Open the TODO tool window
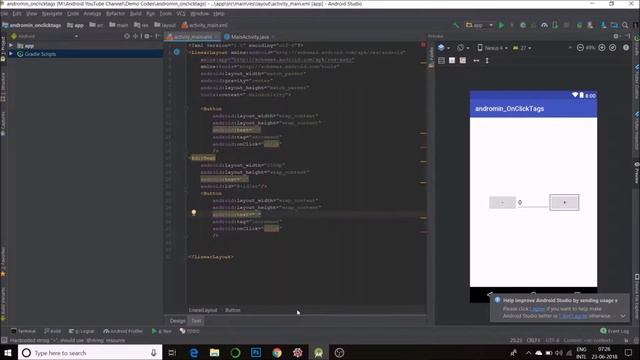 [x=190, y=331]
